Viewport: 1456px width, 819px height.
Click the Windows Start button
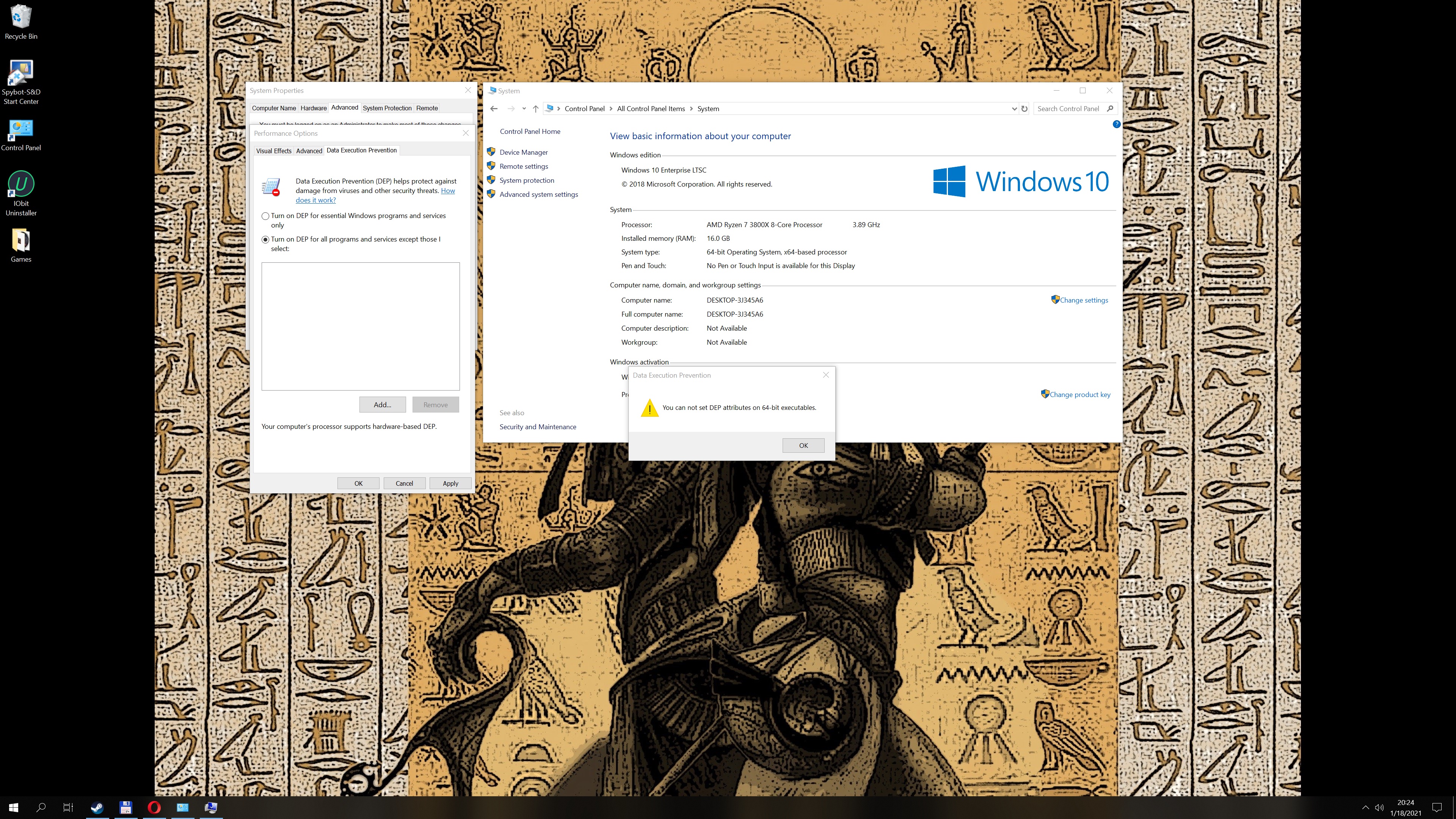pyautogui.click(x=14, y=808)
